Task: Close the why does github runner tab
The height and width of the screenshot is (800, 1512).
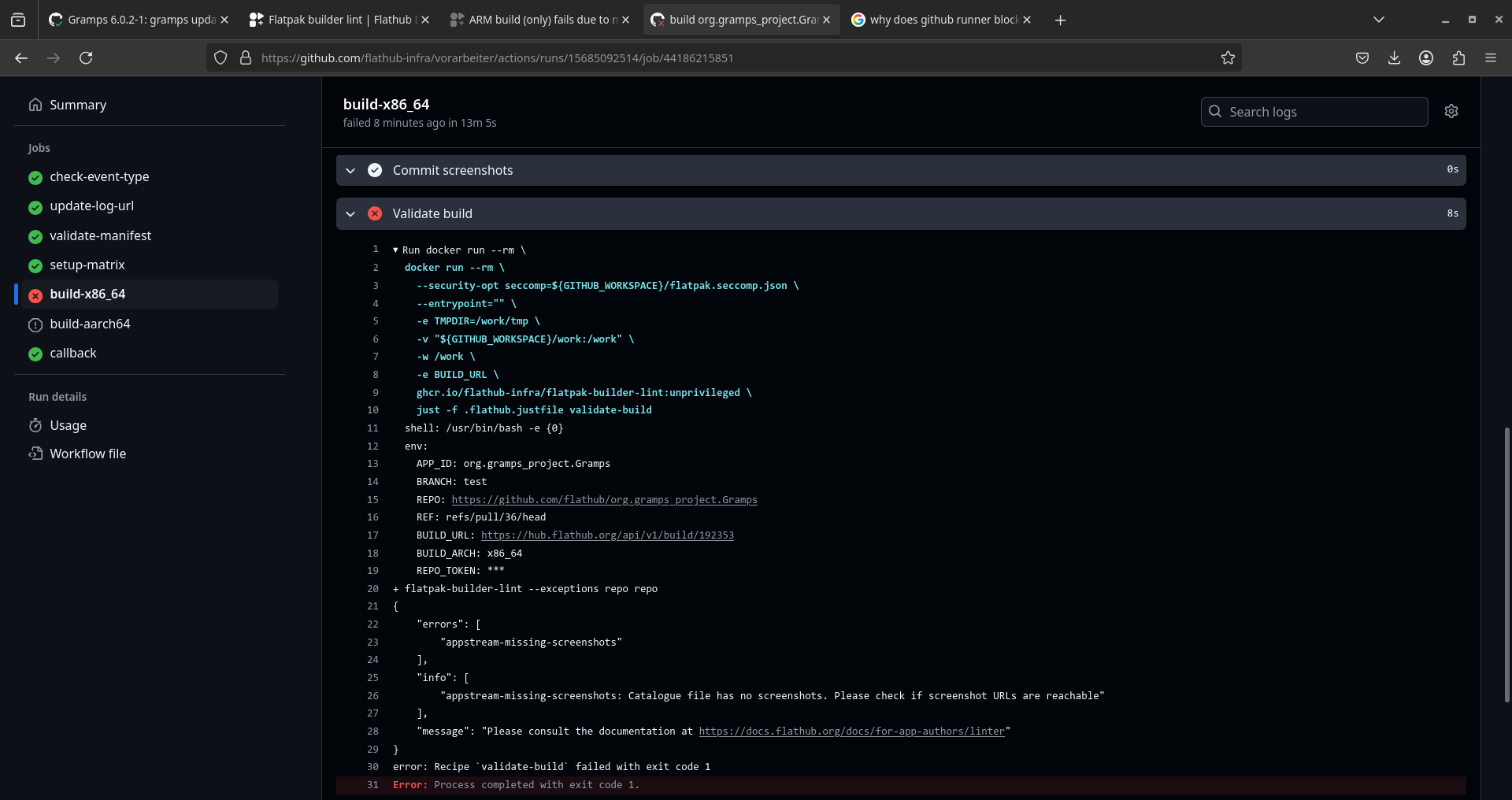Action: (x=1027, y=20)
